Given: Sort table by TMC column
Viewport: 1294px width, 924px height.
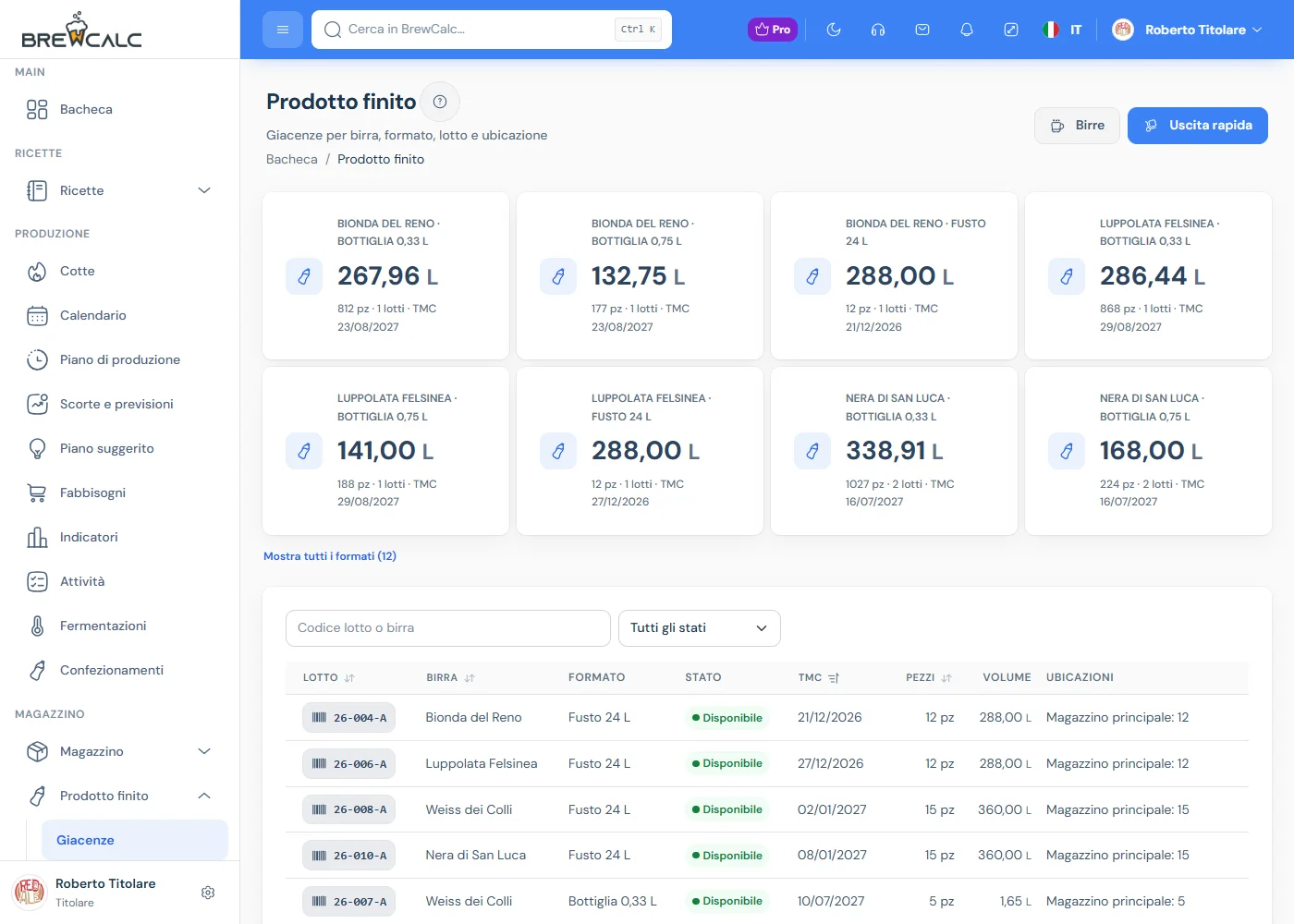Looking at the screenshot, I should pyautogui.click(x=819, y=677).
